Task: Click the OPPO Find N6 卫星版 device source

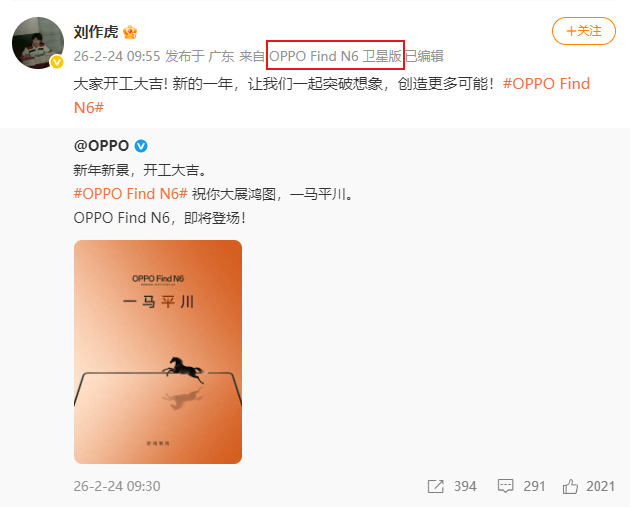Action: (335, 56)
